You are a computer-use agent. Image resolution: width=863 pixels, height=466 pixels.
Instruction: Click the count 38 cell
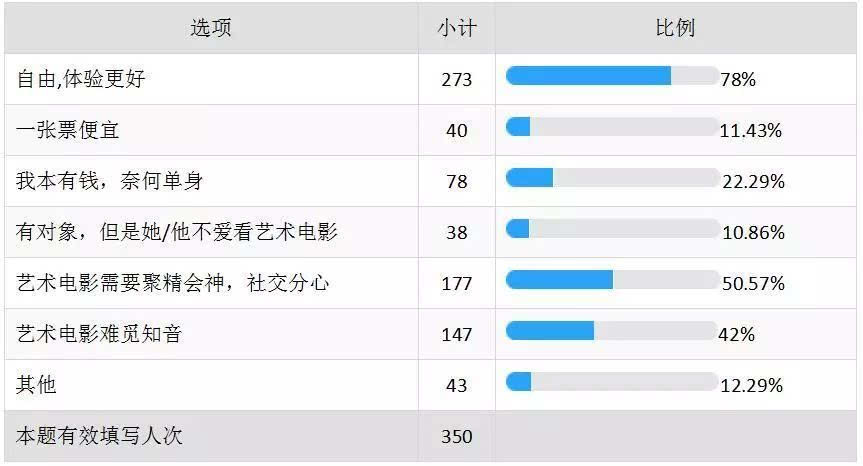point(456,233)
